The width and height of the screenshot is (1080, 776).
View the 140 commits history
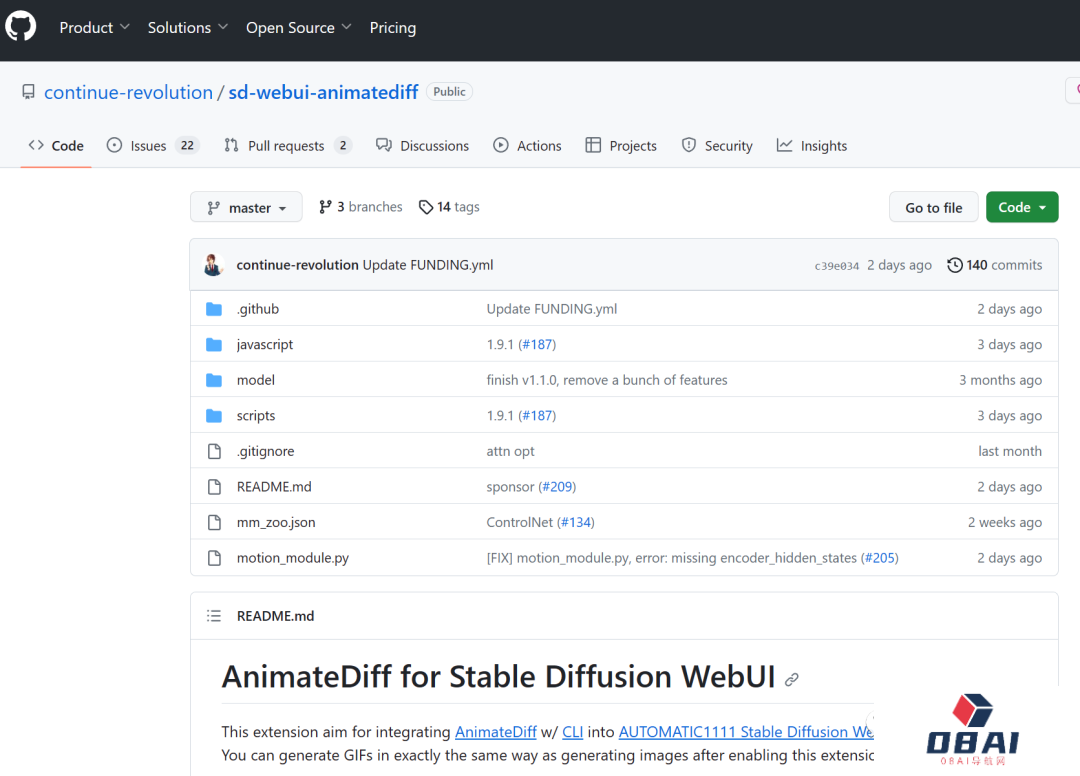995,265
